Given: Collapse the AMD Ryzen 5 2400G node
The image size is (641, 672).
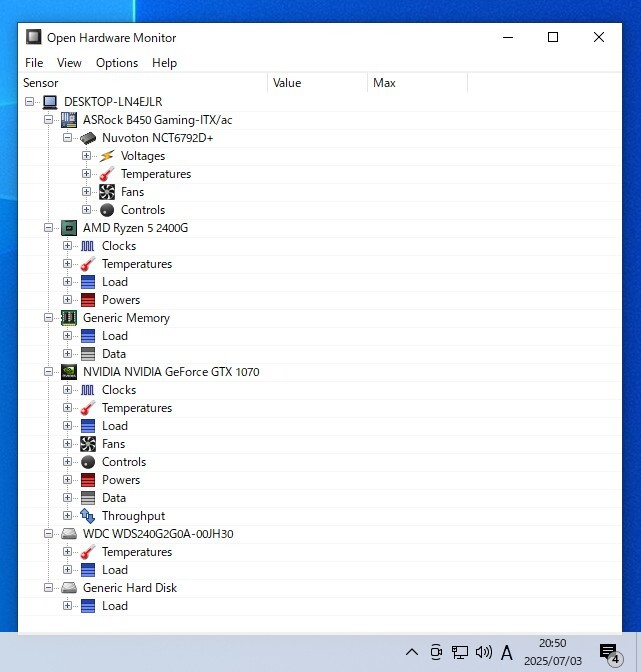Looking at the screenshot, I should 48,228.
